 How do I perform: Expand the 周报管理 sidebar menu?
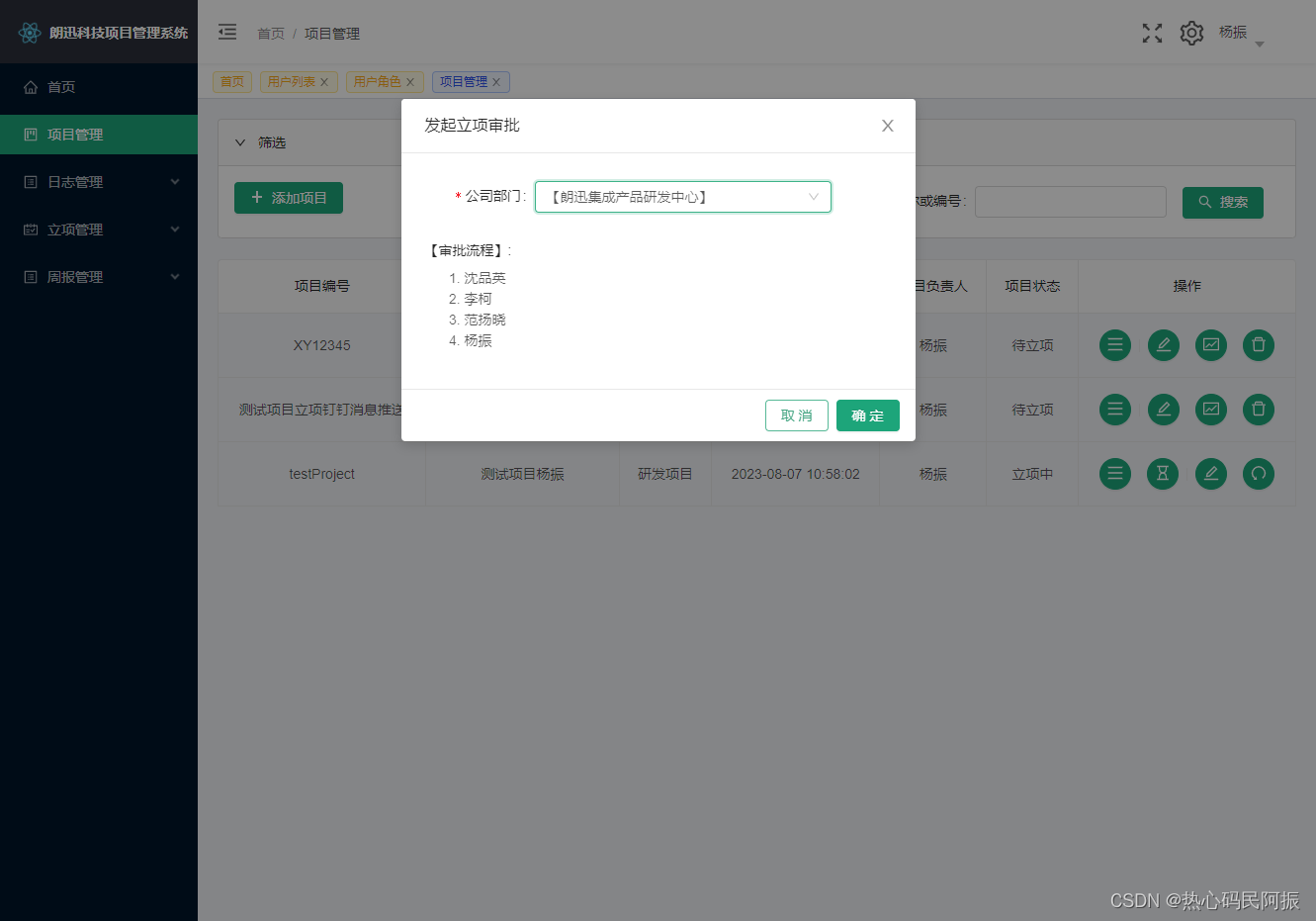coord(99,277)
